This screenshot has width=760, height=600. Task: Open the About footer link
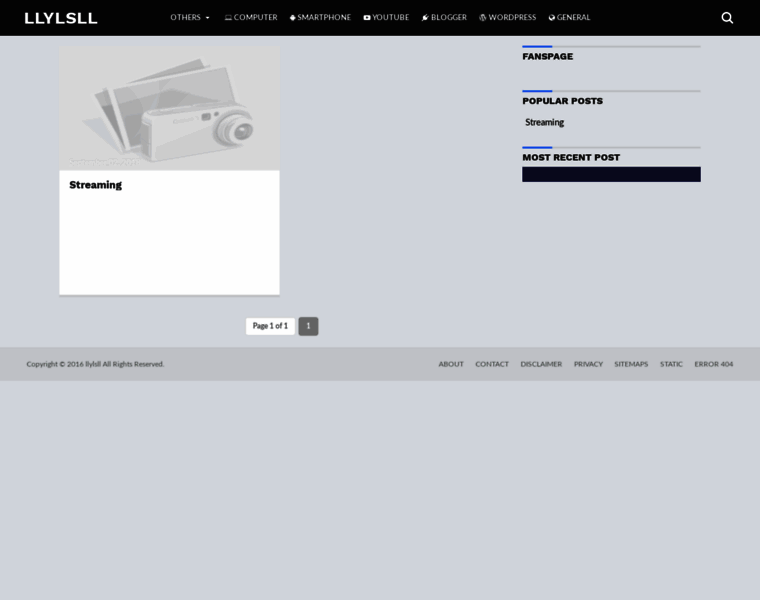451,364
